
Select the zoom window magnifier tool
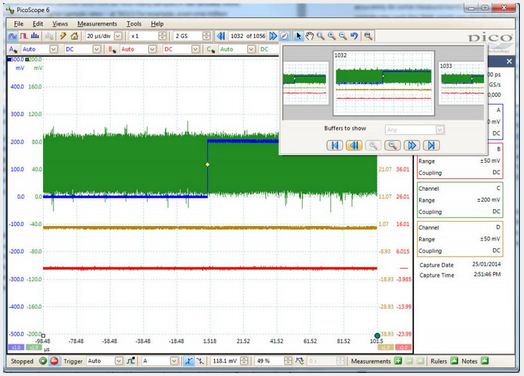(320, 36)
